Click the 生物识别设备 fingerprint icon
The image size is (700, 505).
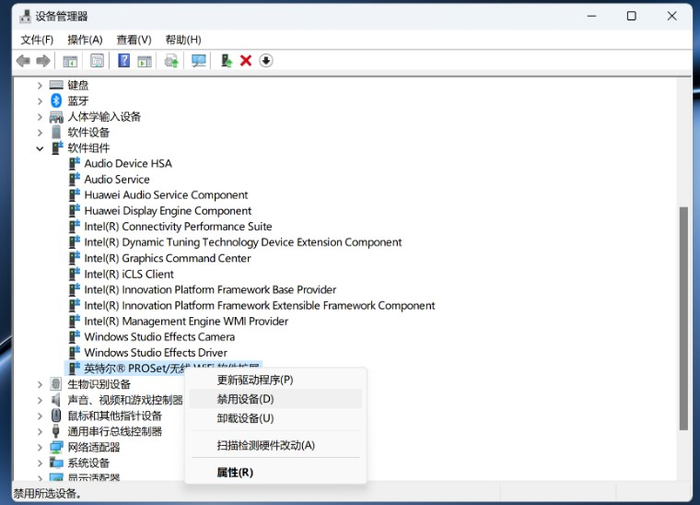56,384
